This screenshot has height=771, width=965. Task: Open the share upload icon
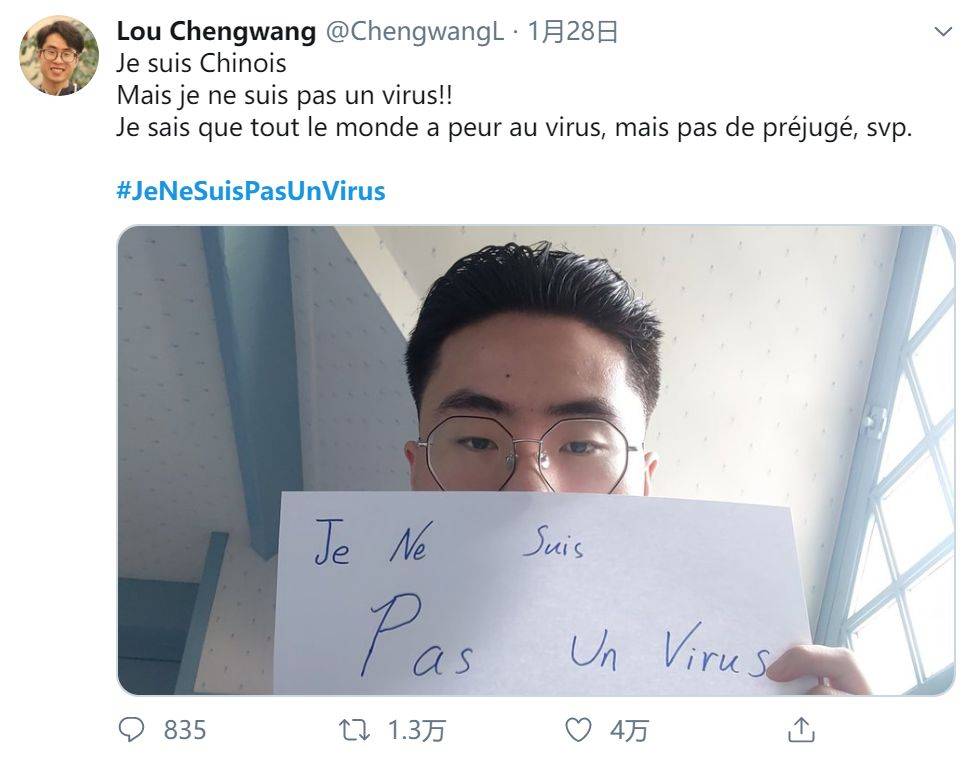tap(801, 730)
